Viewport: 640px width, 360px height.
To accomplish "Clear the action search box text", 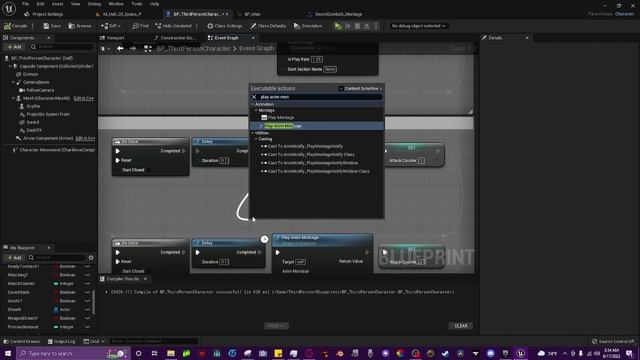I will tap(254, 97).
